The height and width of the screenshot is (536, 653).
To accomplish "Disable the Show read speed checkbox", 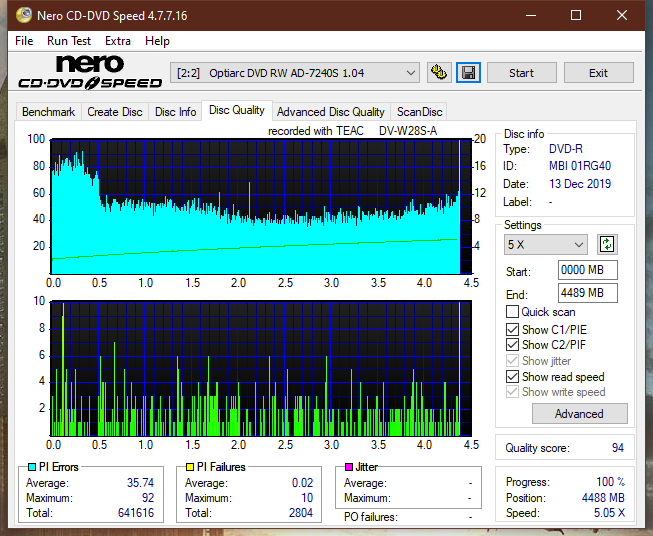I will point(512,376).
